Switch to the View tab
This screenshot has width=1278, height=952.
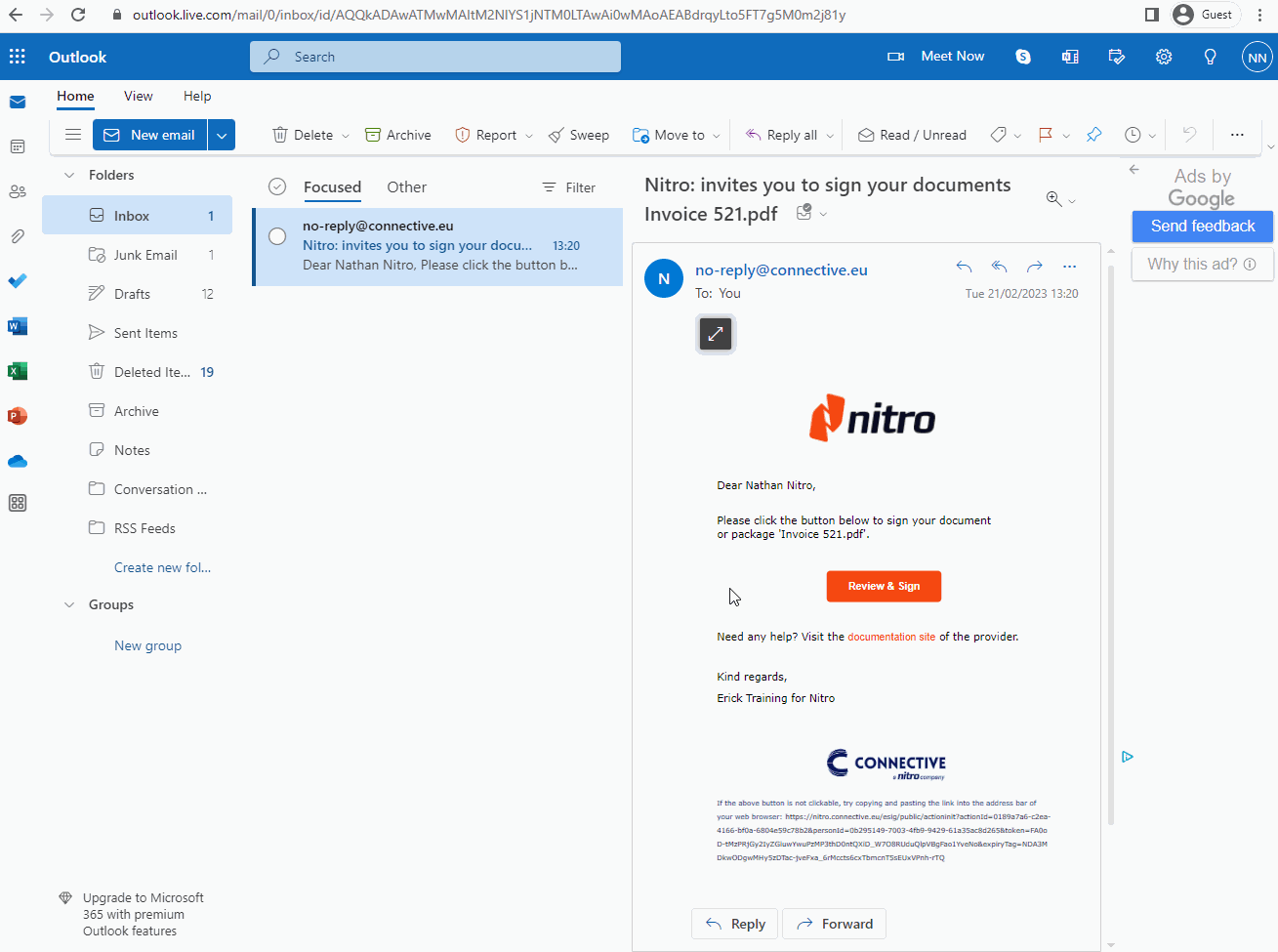point(138,96)
